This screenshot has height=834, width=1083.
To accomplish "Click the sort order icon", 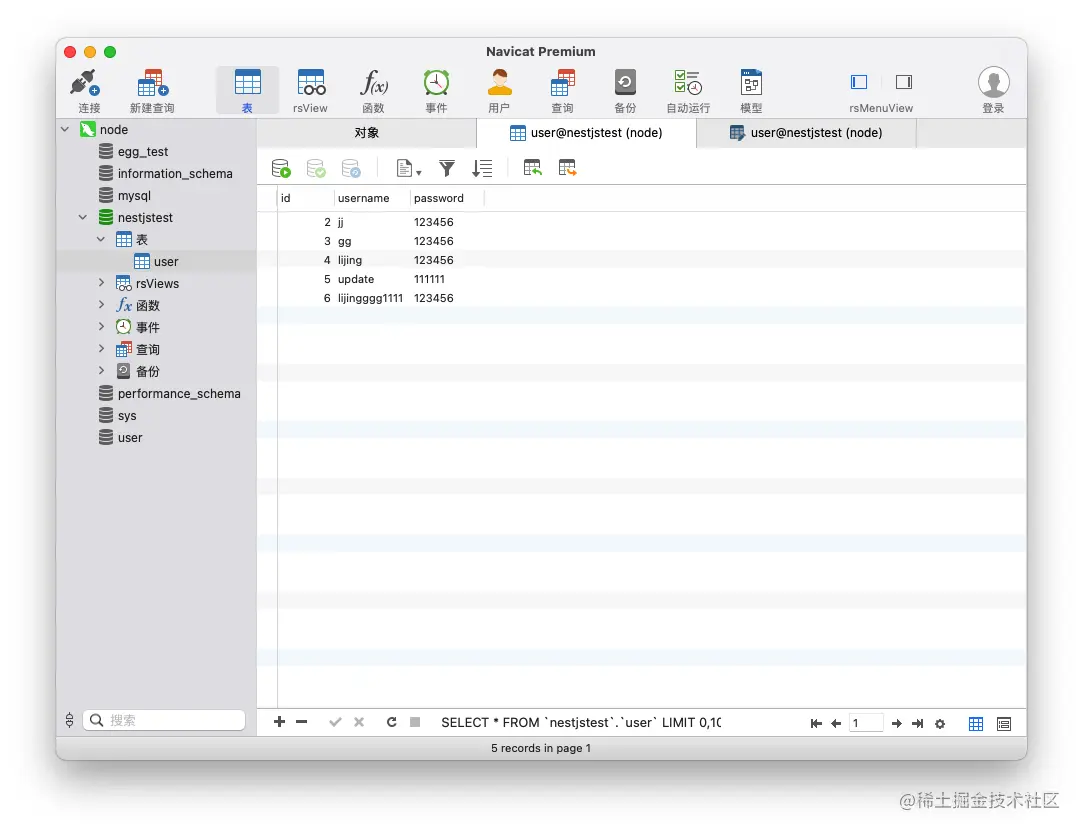I will coord(482,168).
